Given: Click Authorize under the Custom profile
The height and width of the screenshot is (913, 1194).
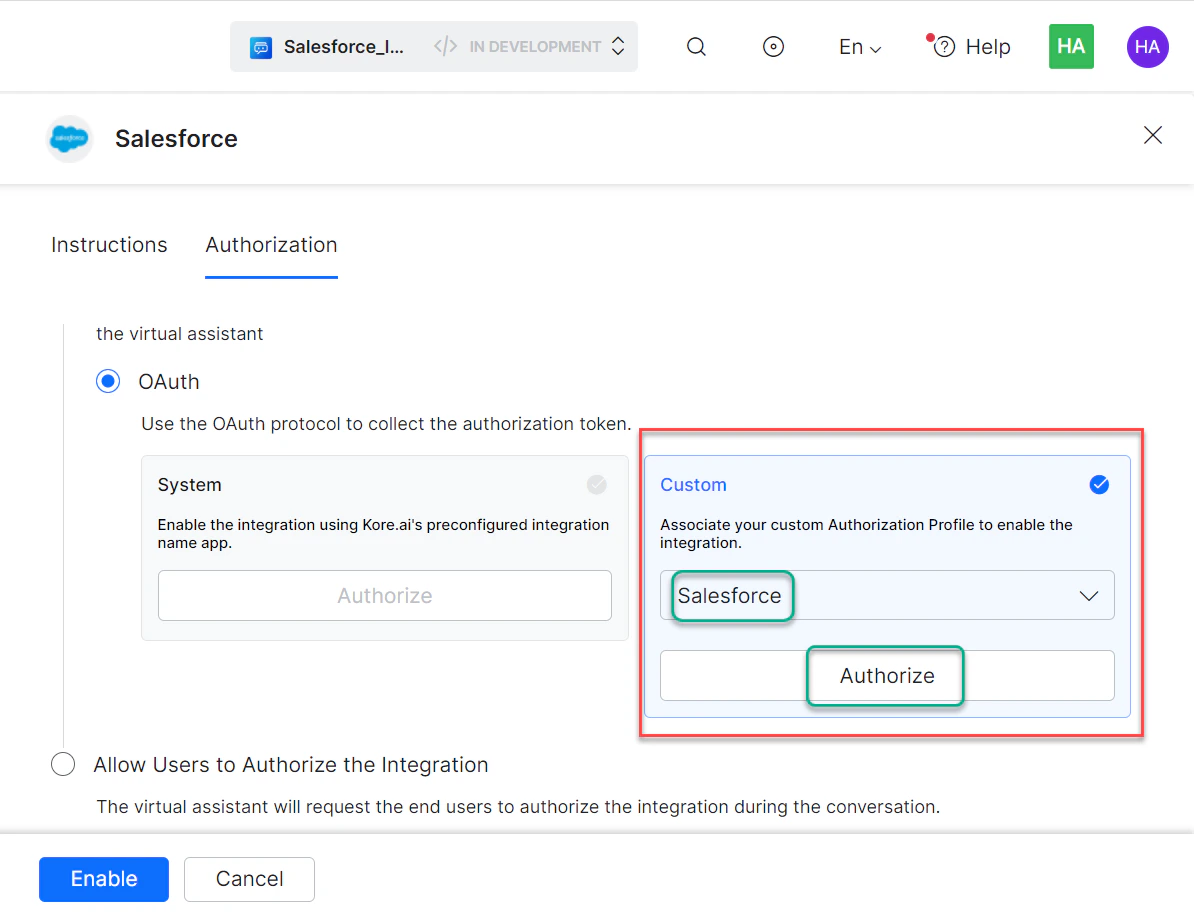Looking at the screenshot, I should click(x=884, y=676).
